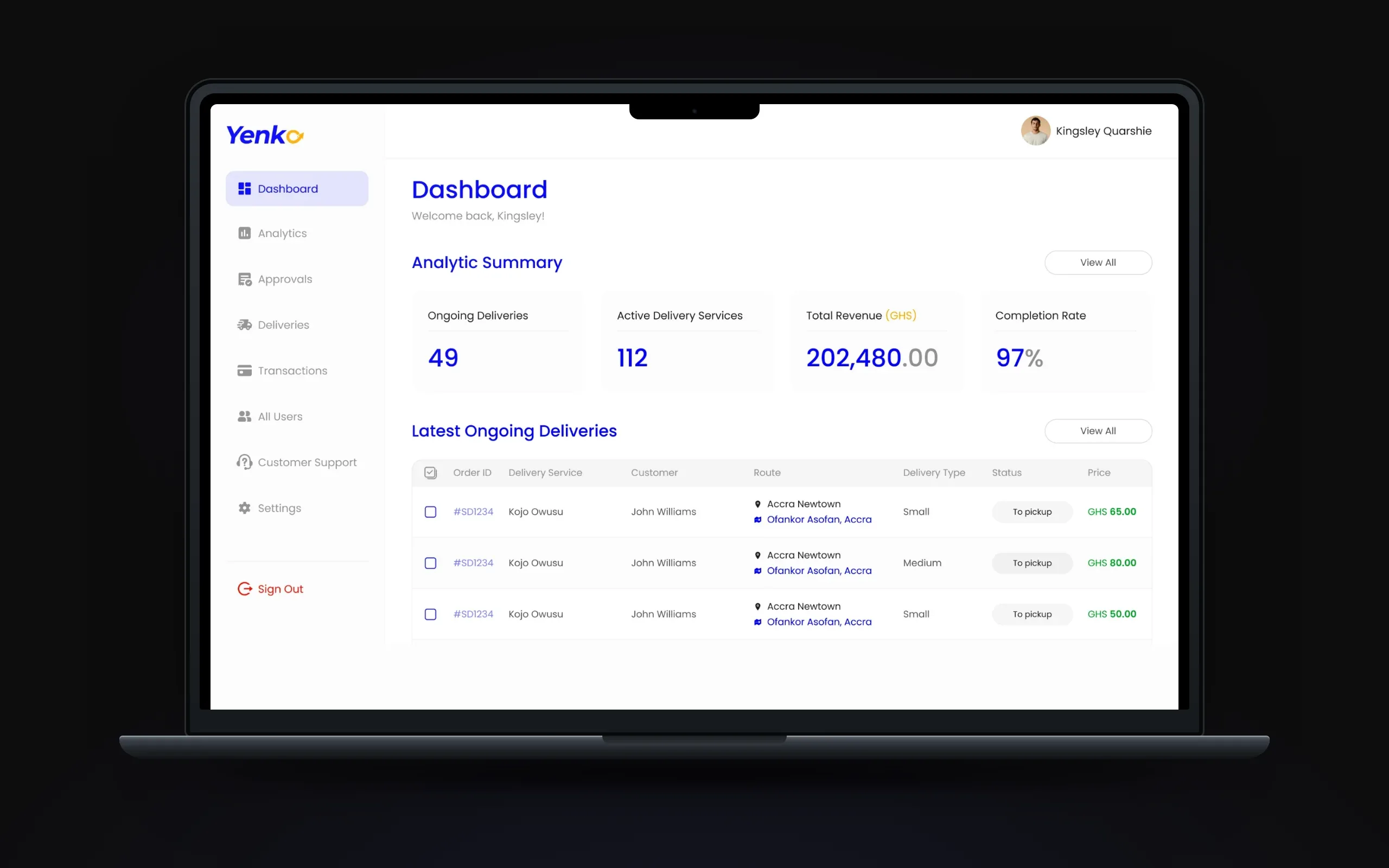Screen dimensions: 1389x868
Task: Click the pickup pin icon in GHS 80.00 row
Action: click(x=757, y=555)
